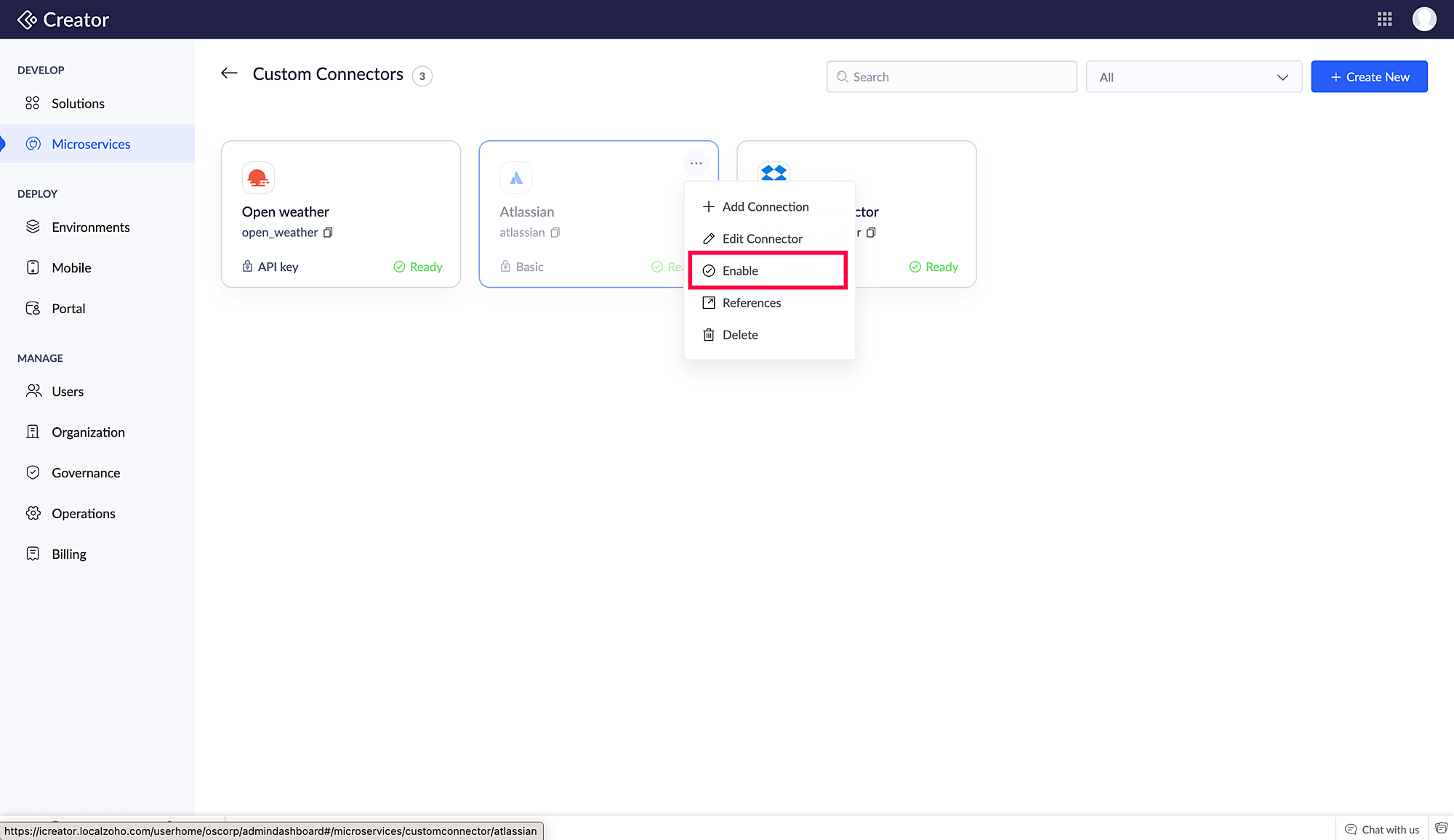Open the announcements icon beside Chat
Image resolution: width=1454 pixels, height=840 pixels.
tap(1441, 828)
